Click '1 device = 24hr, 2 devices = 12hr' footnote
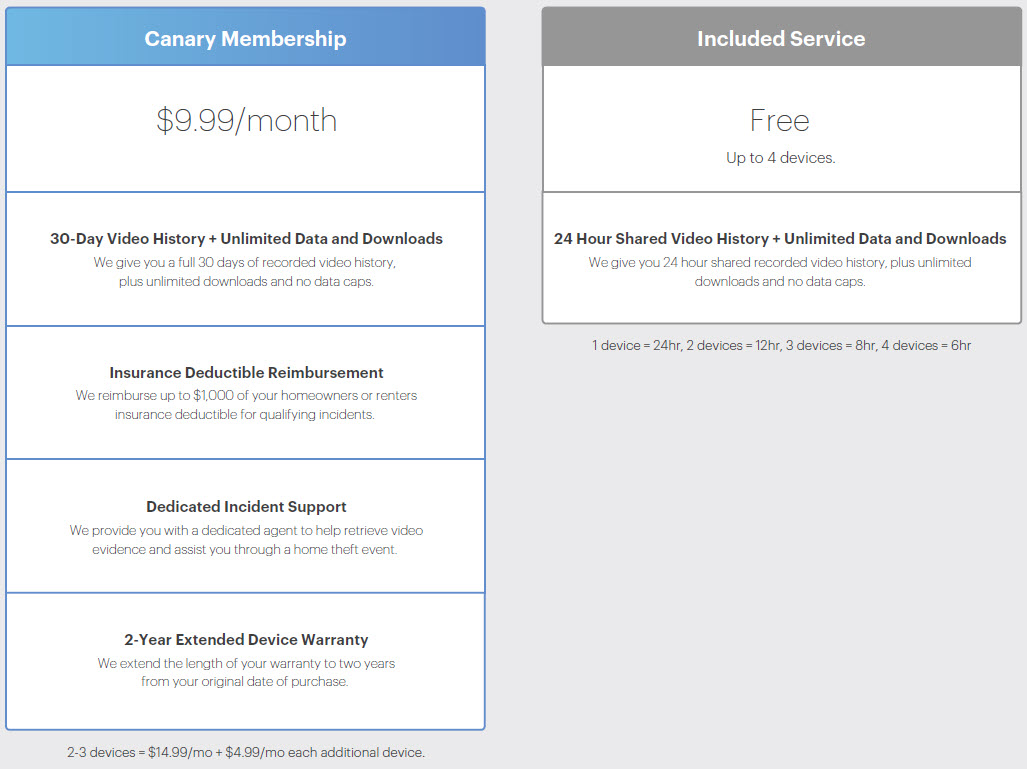Screen dimensions: 1027x769 pos(781,345)
